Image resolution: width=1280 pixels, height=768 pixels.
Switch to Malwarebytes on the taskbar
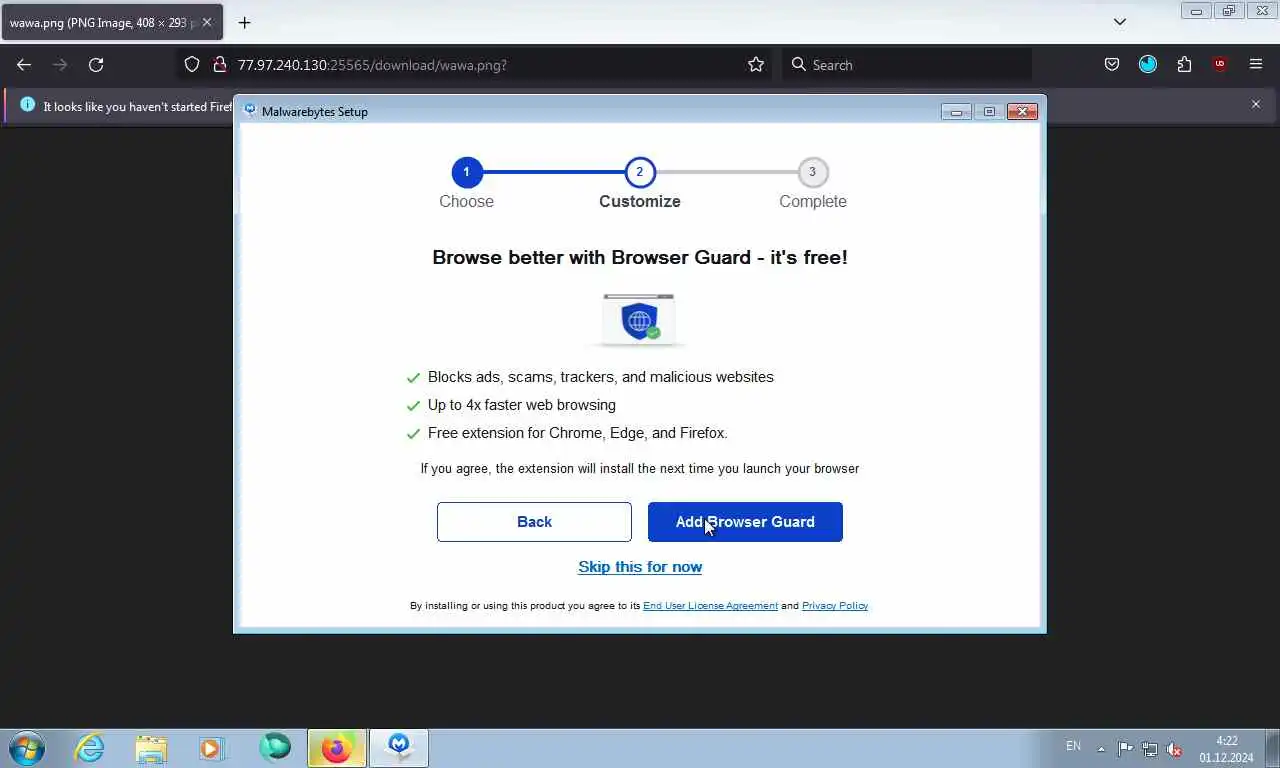coord(399,748)
